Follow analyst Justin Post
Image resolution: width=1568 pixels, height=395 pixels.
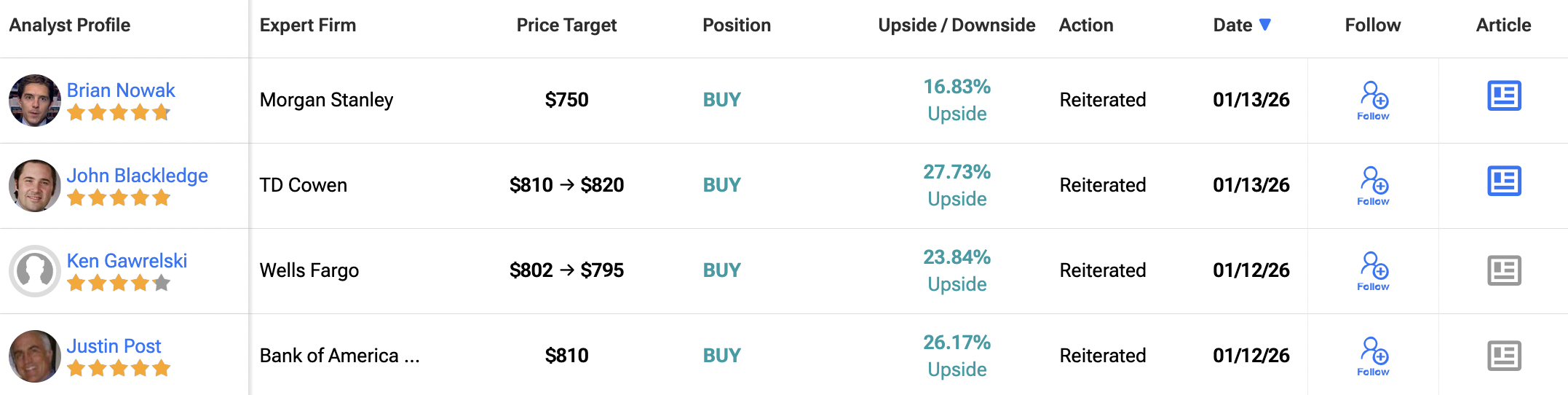1373,356
